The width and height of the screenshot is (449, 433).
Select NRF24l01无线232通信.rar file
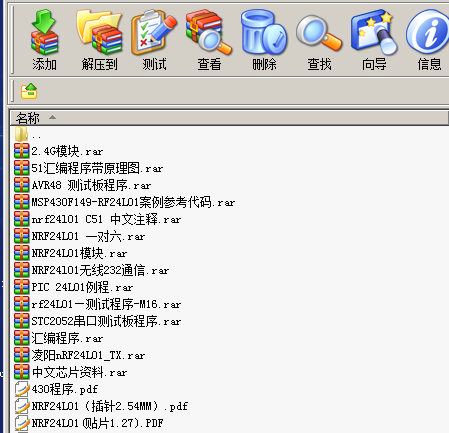pos(92,270)
